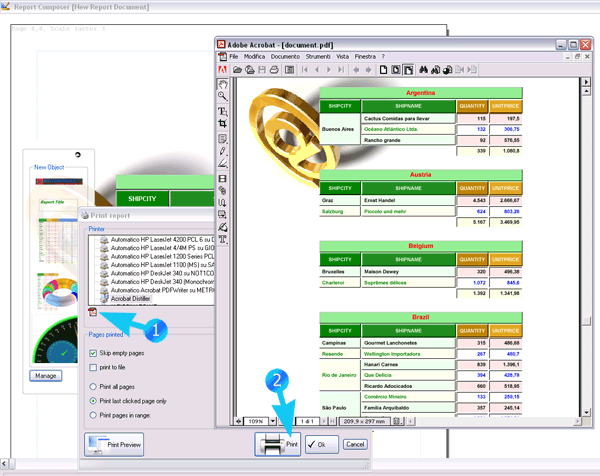This screenshot has height=476, width=600.
Task: Click the Adobe logo icon in Acrobat toolbar
Action: point(222,70)
